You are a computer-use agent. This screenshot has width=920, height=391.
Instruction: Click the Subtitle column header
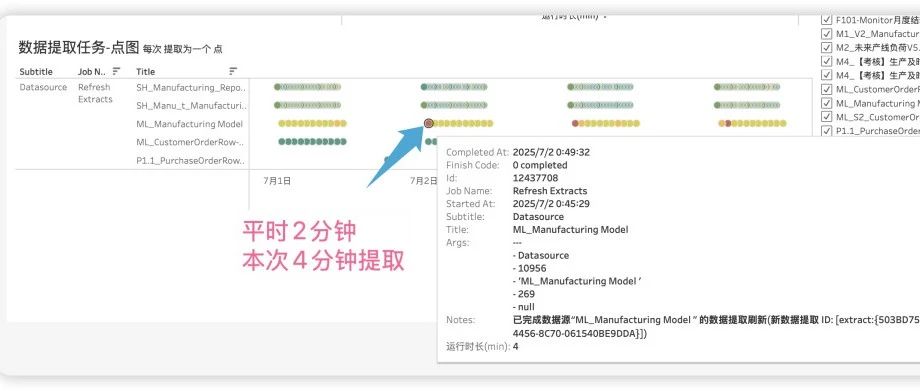36,72
